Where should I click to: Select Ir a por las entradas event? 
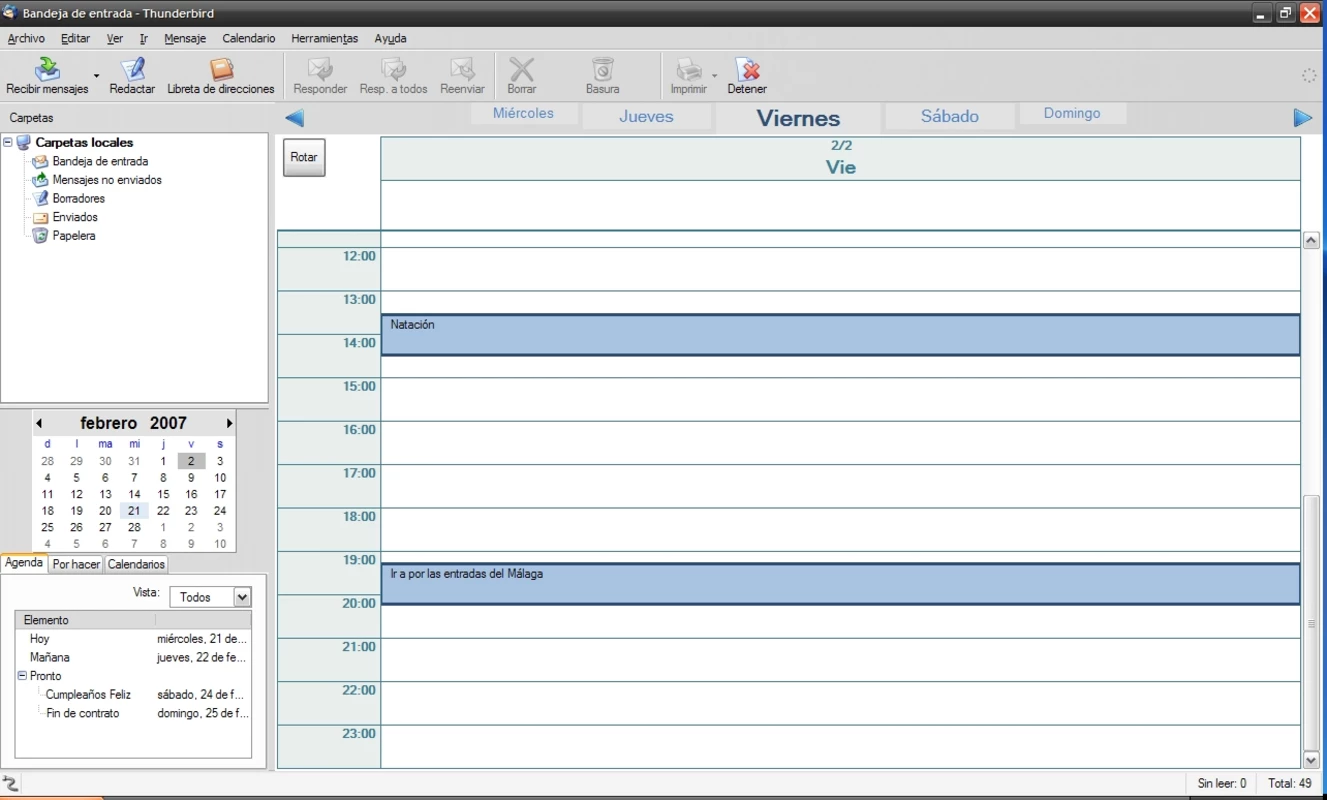click(x=840, y=584)
